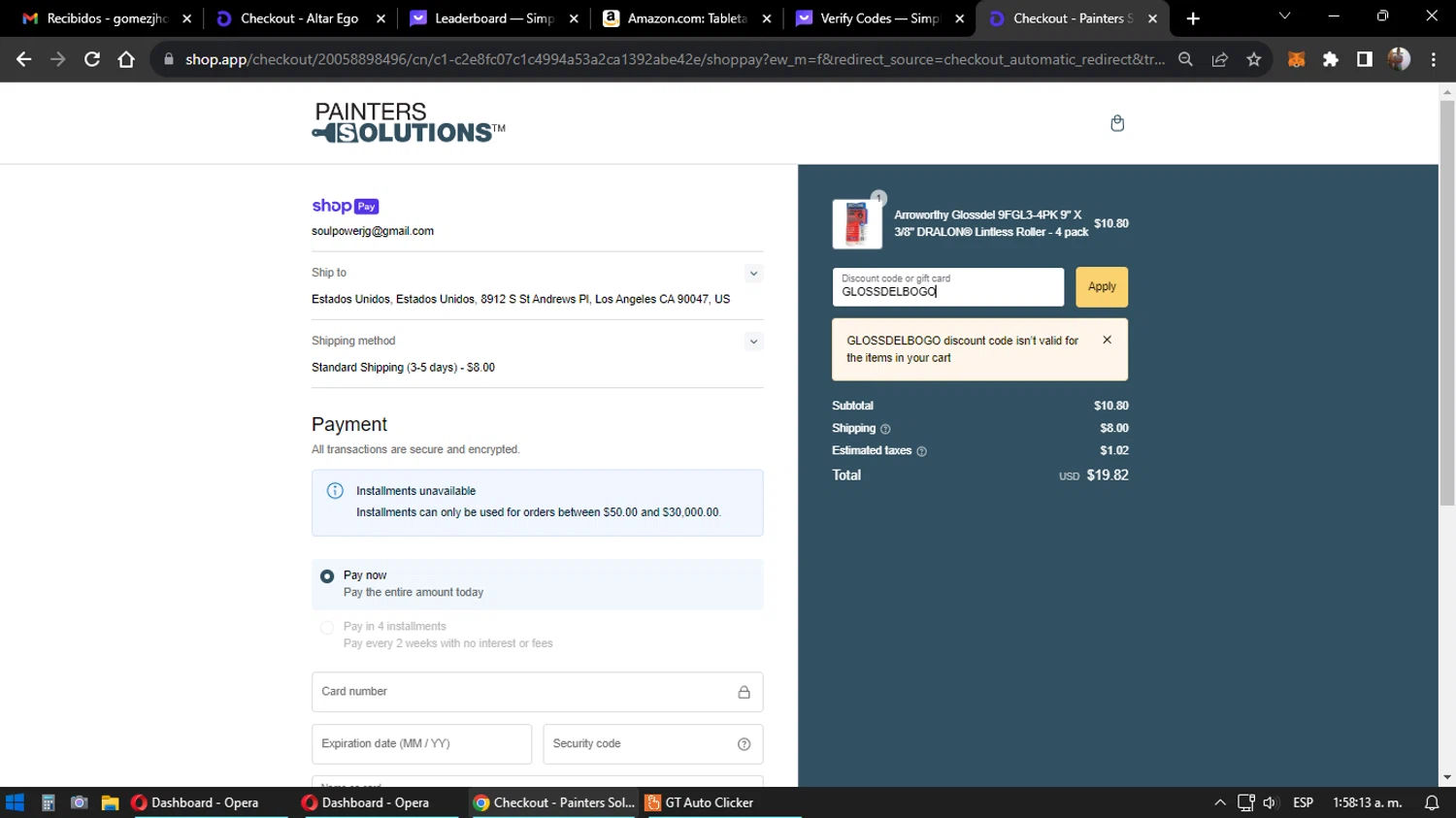Open the Windows Start menu
Screen dimensions: 1456x818
(x=15, y=802)
